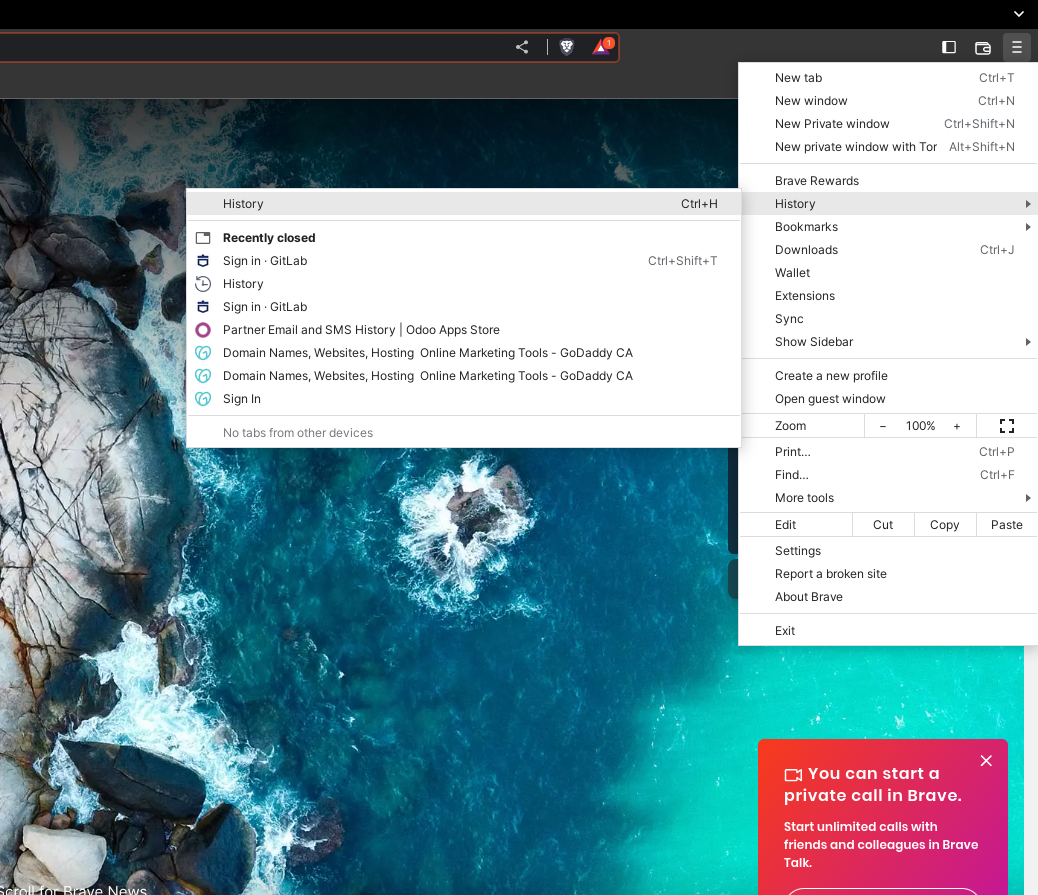Select Exit from the menu
Viewport: 1038px width, 895px height.
[888, 631]
